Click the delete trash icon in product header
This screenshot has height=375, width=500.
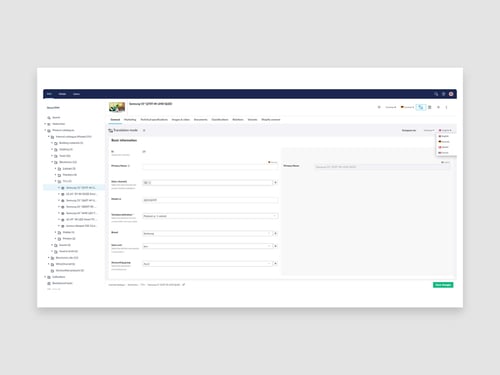pos(430,107)
